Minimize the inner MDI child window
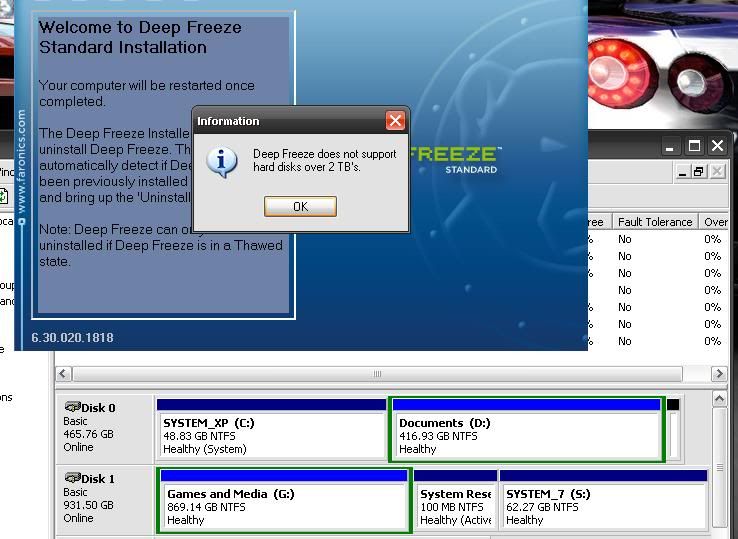The height and width of the screenshot is (539, 738). (x=682, y=172)
